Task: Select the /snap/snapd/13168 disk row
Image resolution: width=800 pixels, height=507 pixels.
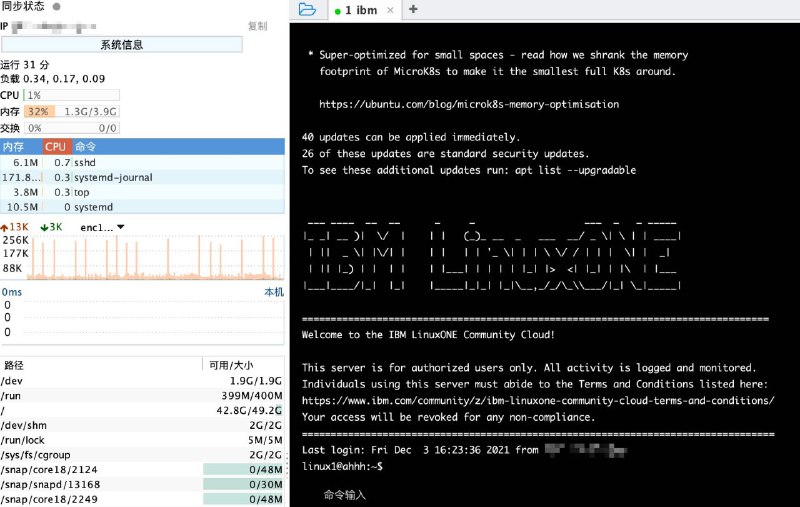Action: pyautogui.click(x=142, y=484)
